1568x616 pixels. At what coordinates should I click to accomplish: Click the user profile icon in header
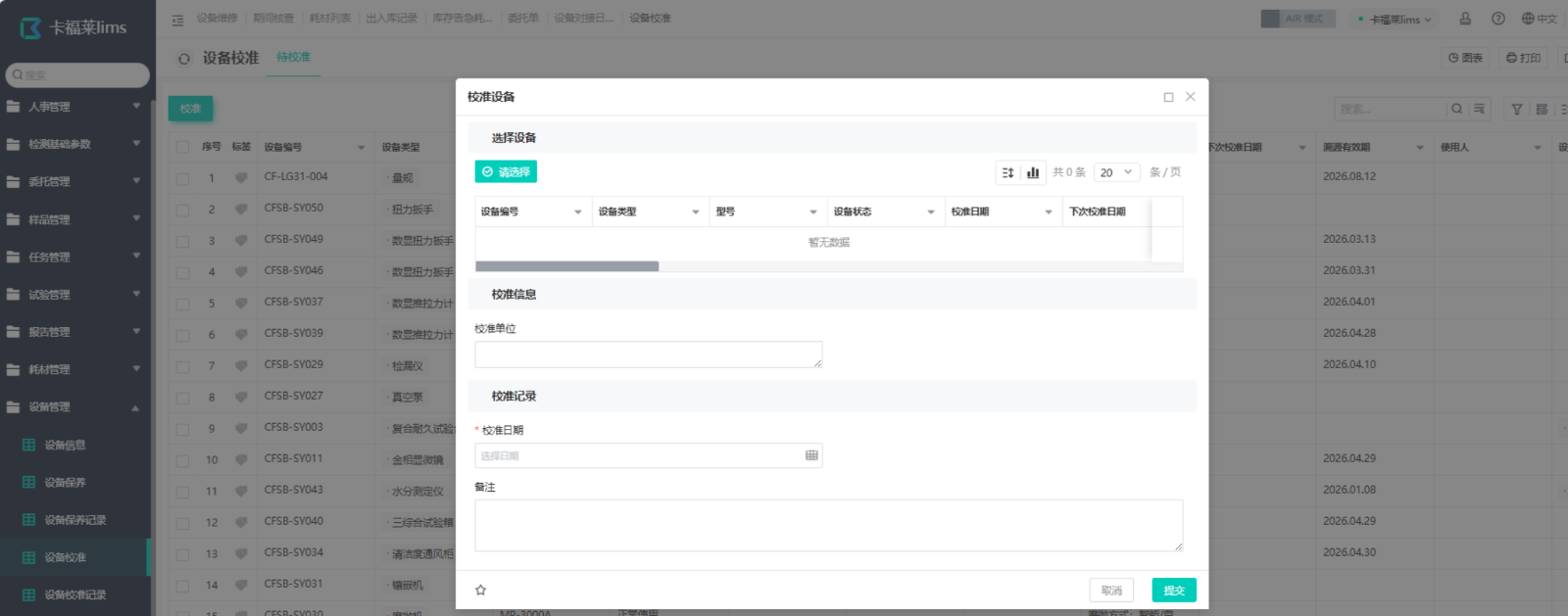[x=1465, y=19]
